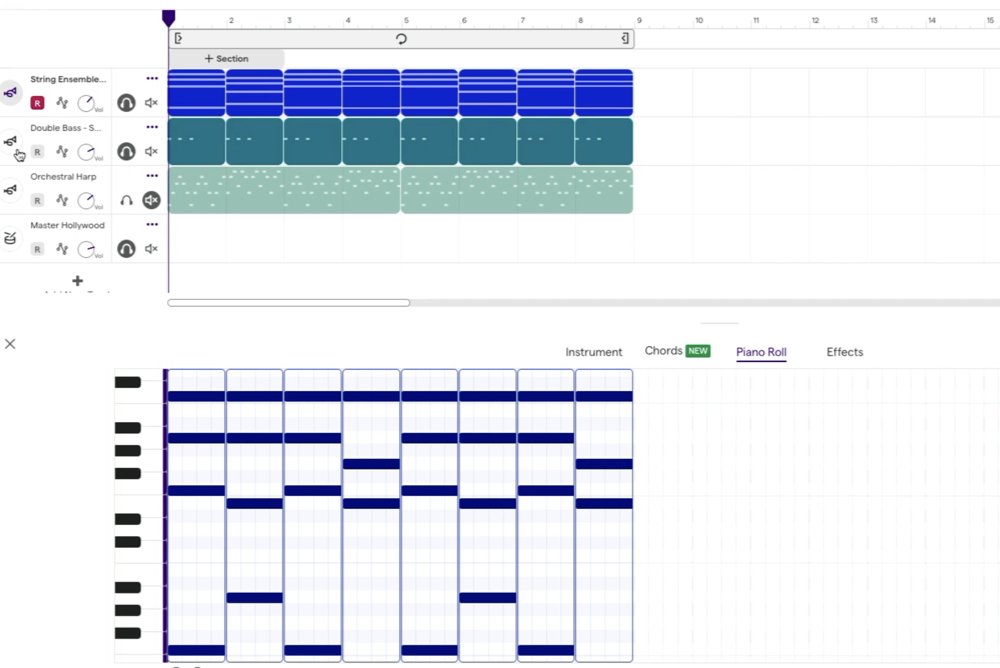Screen dimensions: 1000x668
Task: Arm record on Orchestral Harp track
Action: click(38, 200)
